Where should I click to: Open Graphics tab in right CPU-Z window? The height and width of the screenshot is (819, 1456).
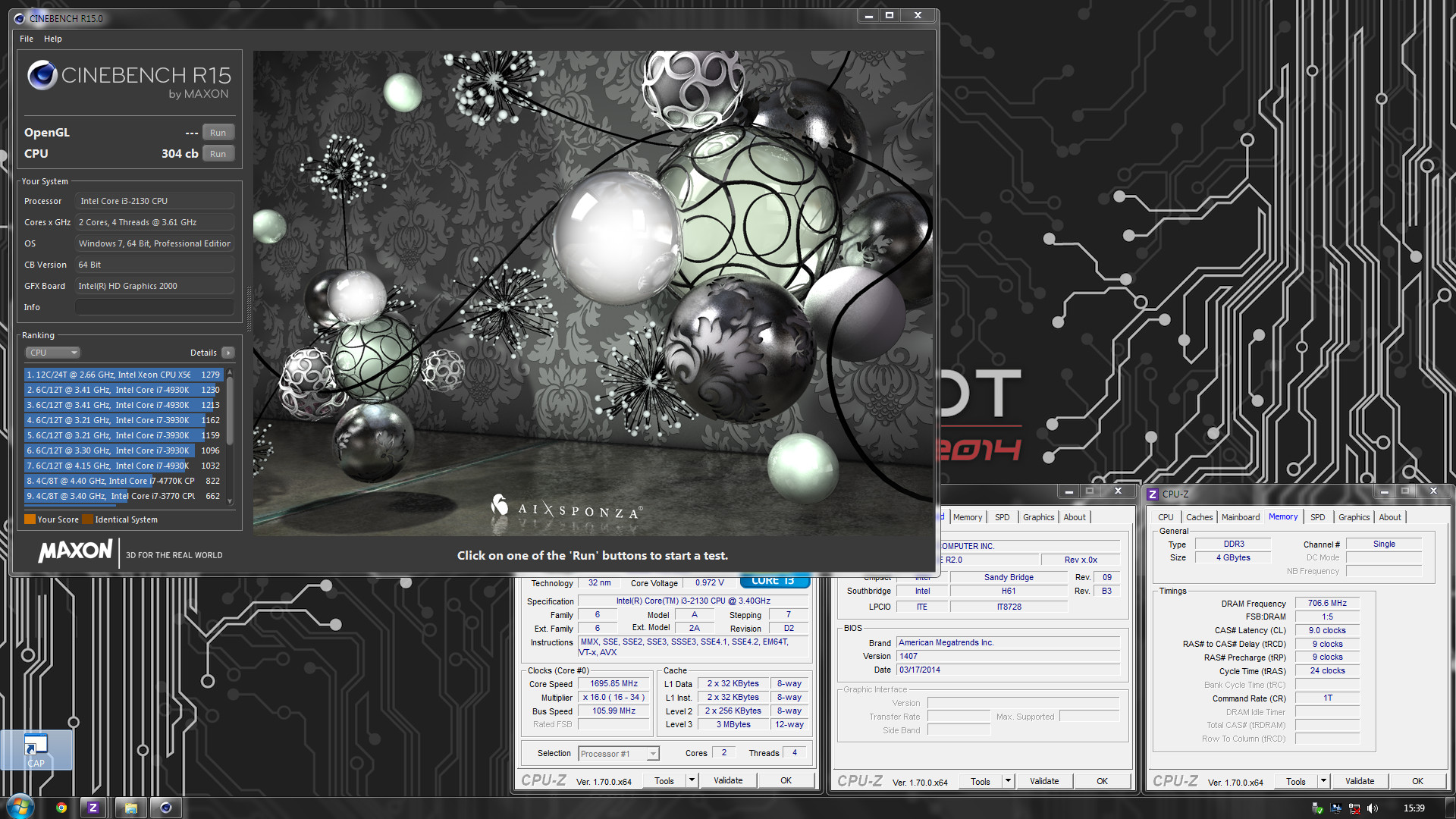coord(1354,517)
